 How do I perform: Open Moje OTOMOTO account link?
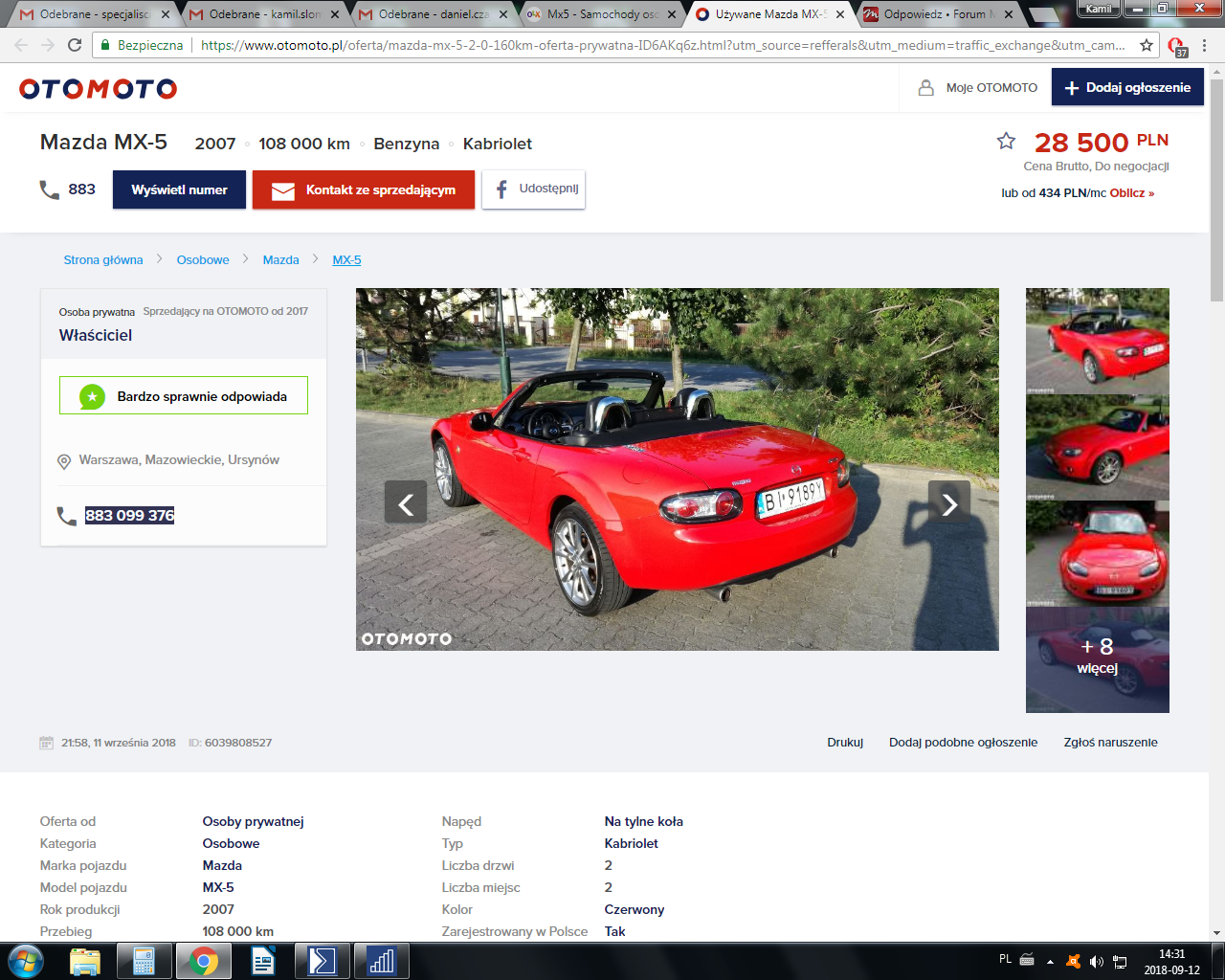click(x=991, y=87)
